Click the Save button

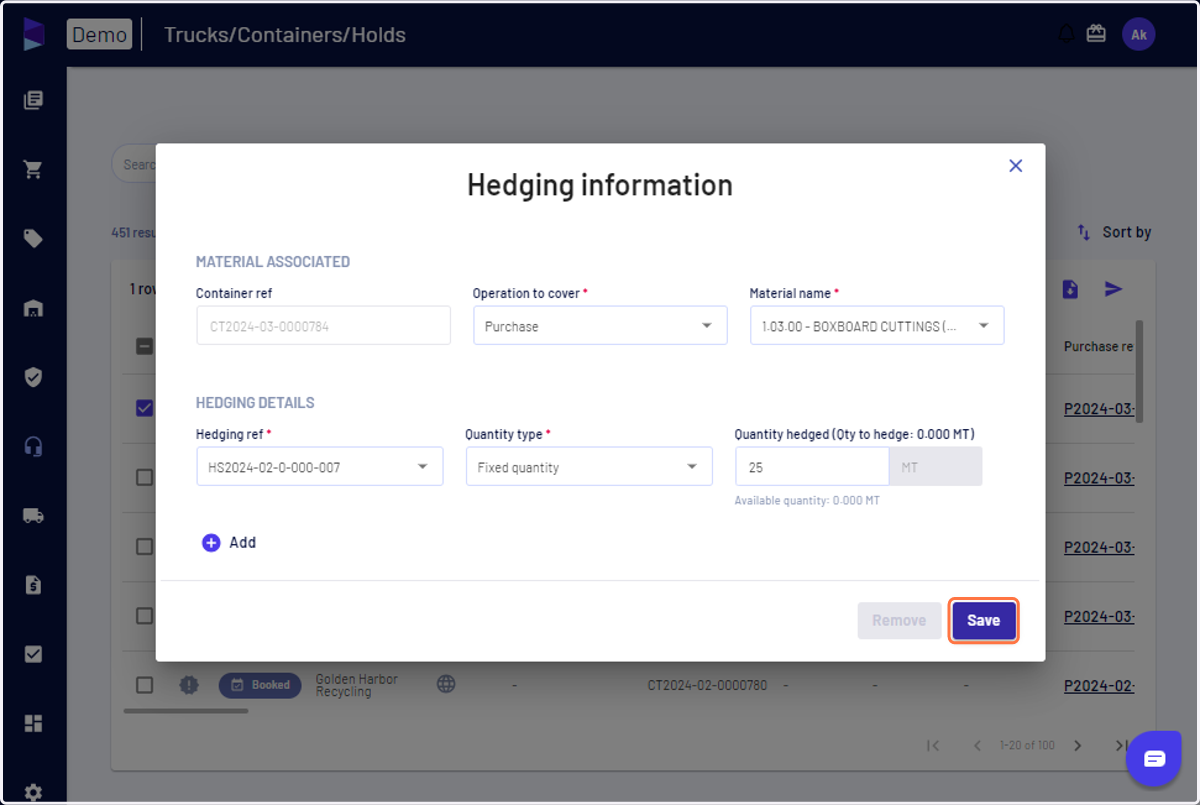983,621
